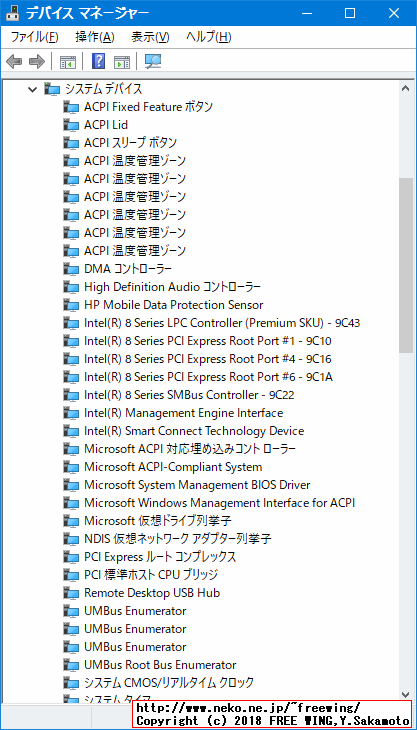
Task: Click icon beside Remote Desktop USB Hub
Action: (71, 593)
